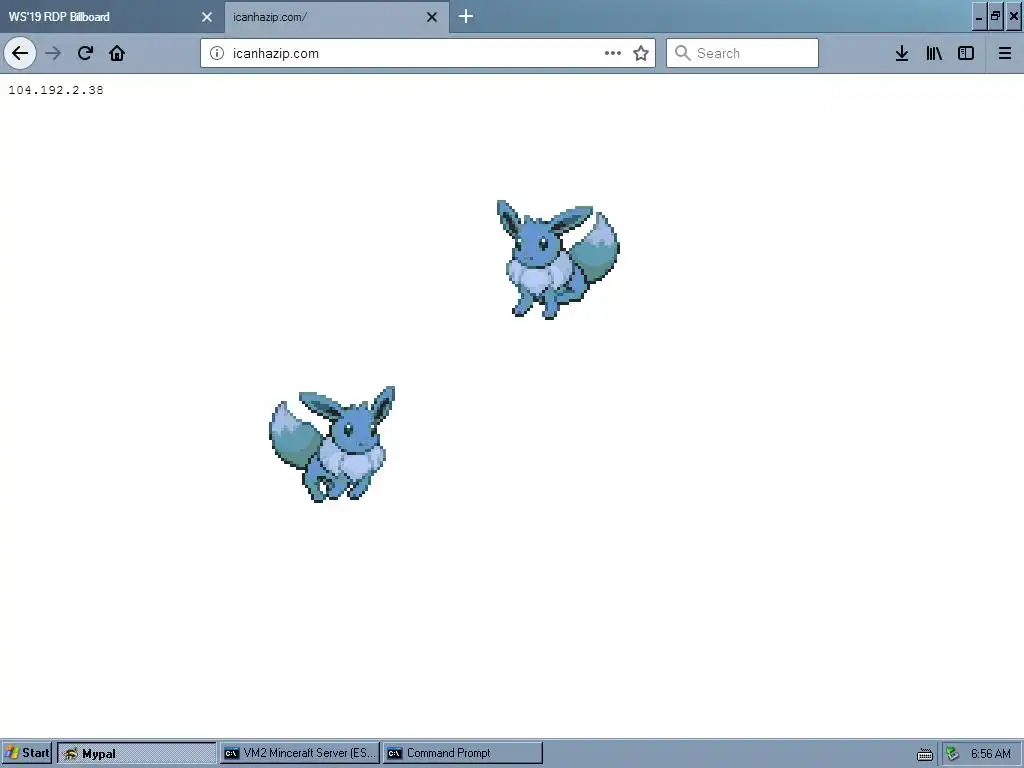Image resolution: width=1024 pixels, height=768 pixels.
Task: Bookmark this page with the star
Action: [641, 53]
